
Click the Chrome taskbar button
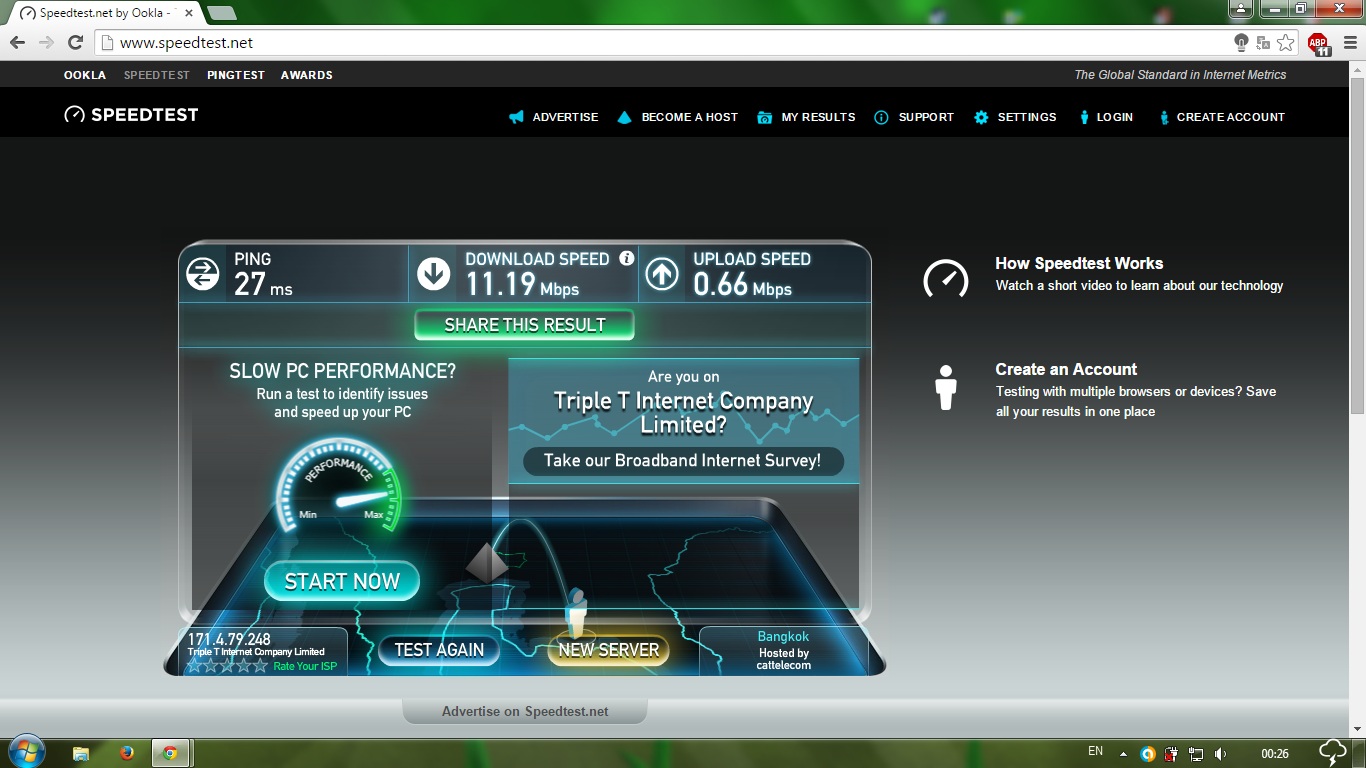[171, 753]
